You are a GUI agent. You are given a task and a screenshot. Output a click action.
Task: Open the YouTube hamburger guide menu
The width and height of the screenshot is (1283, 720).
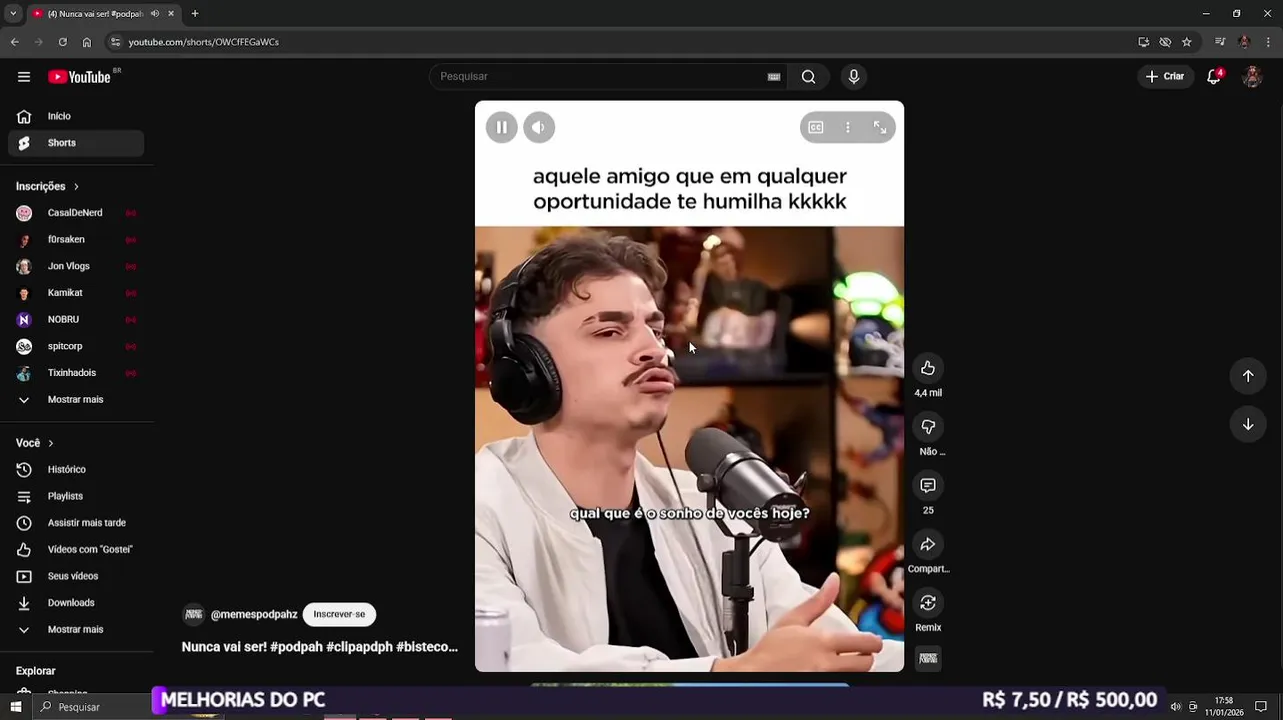(24, 77)
